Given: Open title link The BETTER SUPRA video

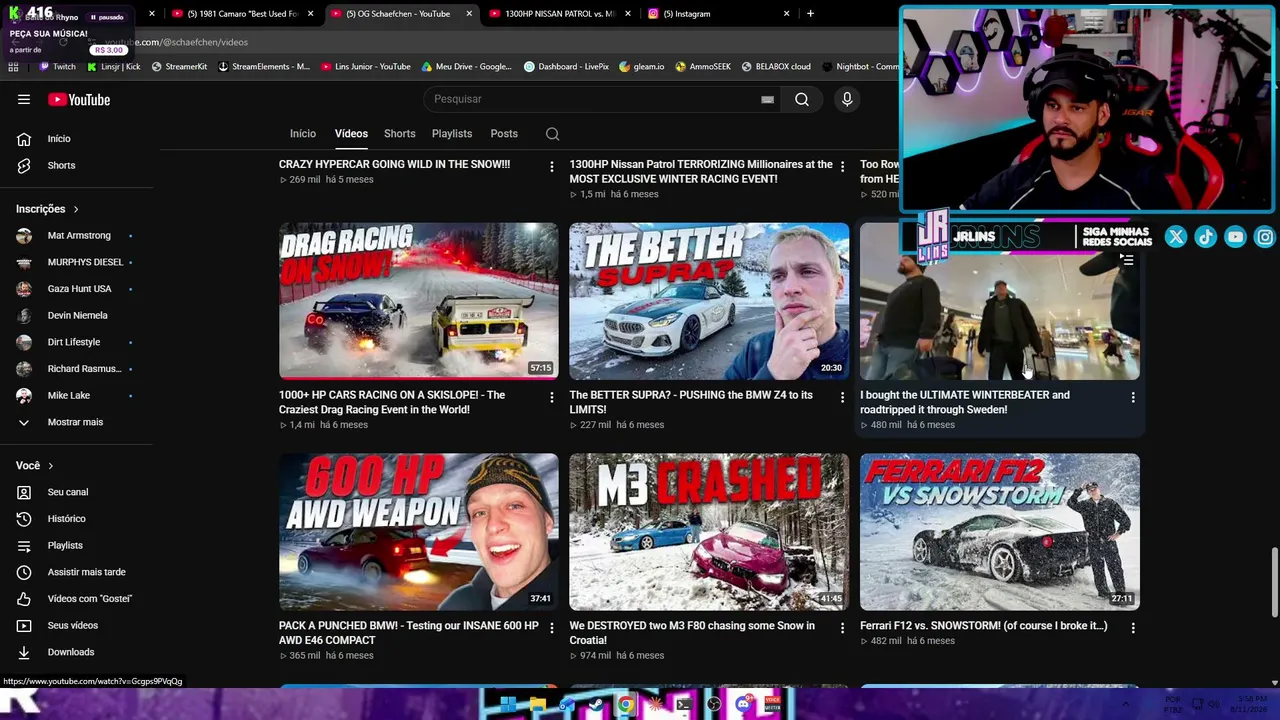Looking at the screenshot, I should pyautogui.click(x=691, y=402).
